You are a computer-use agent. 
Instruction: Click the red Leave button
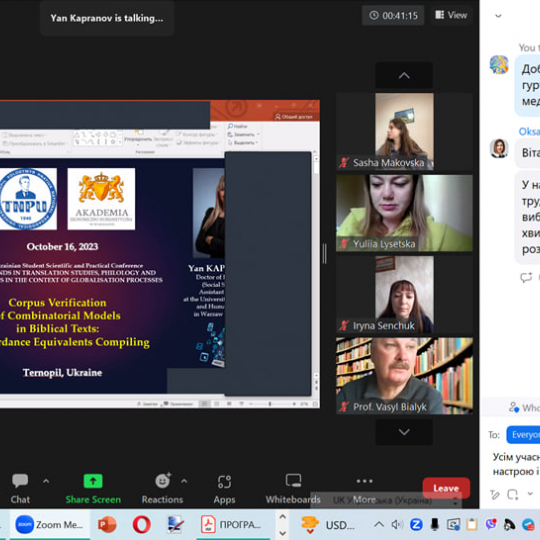coord(446,488)
